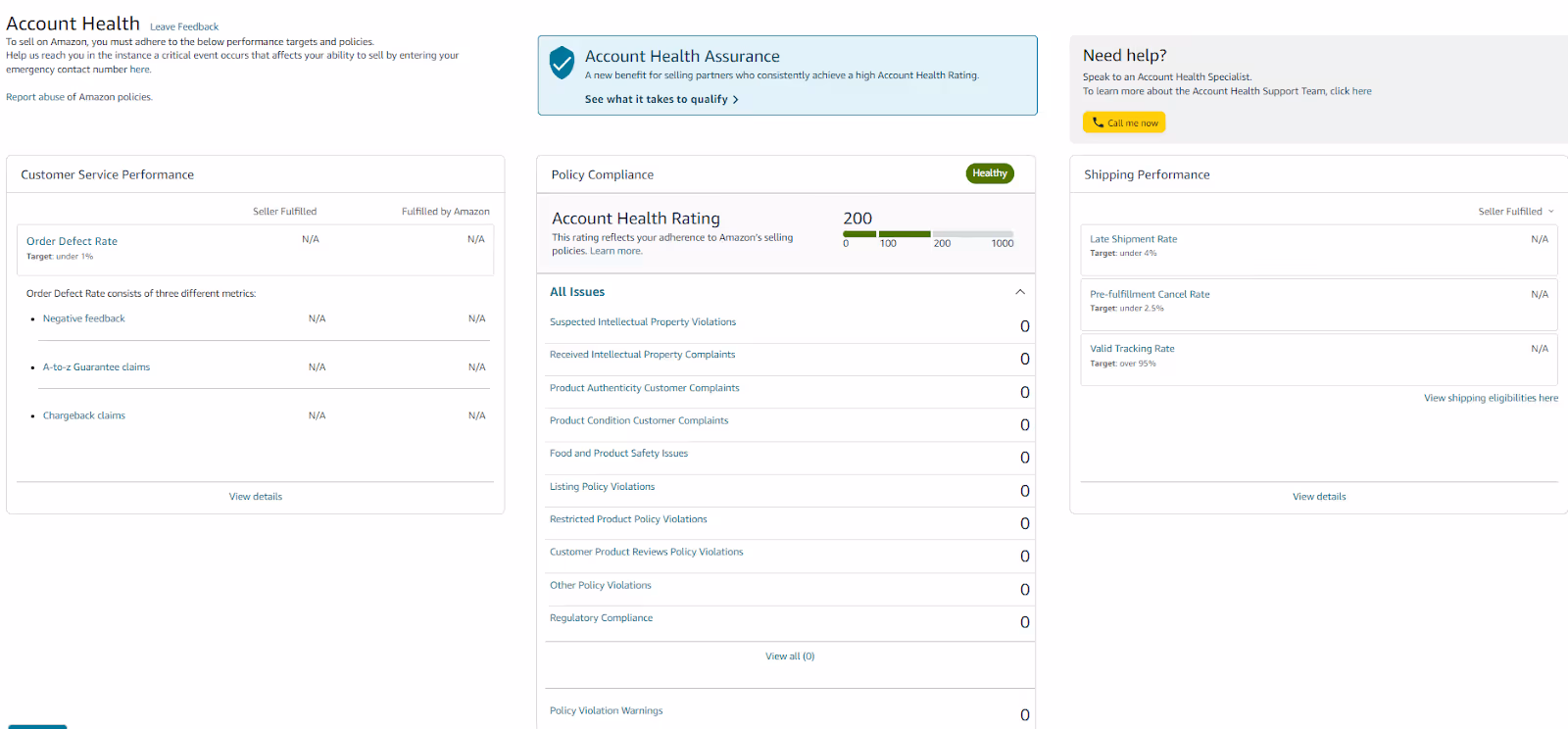Open Leave Feedback link
1568x729 pixels.
pyautogui.click(x=184, y=27)
